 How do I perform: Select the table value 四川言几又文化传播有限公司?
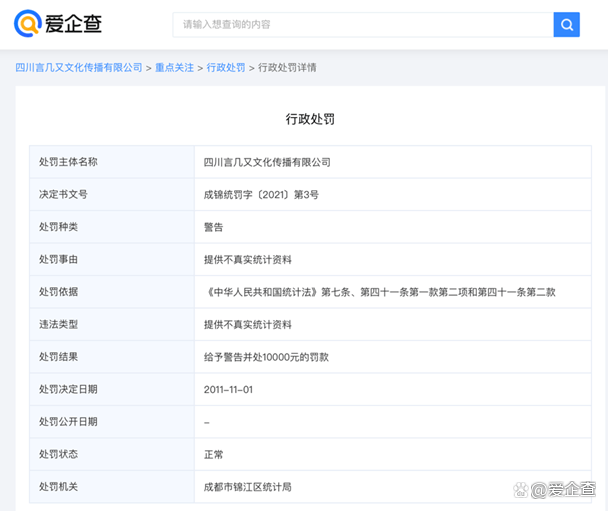tap(267, 162)
